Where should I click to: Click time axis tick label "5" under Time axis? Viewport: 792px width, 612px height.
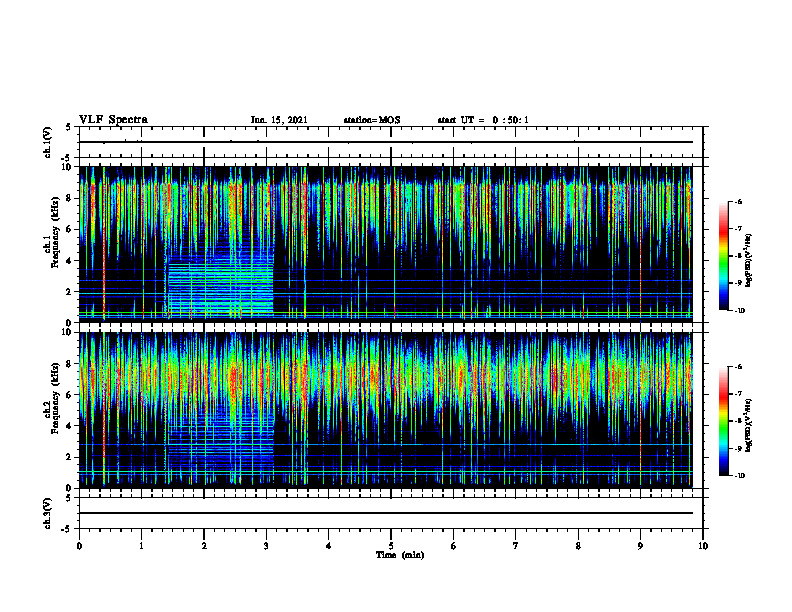[391, 546]
